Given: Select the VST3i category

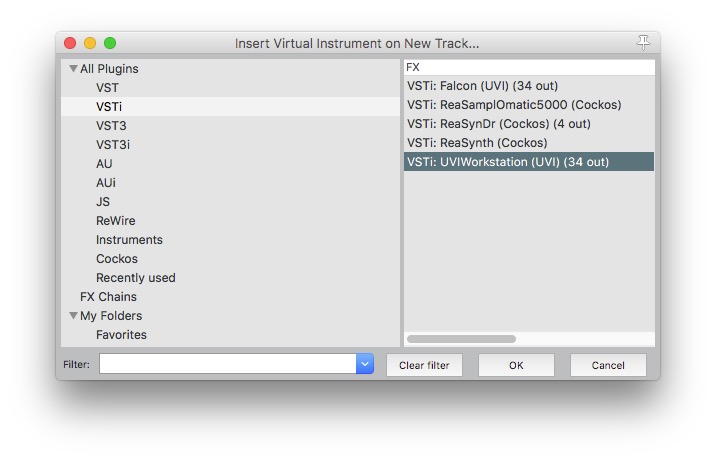Looking at the screenshot, I should coord(113,145).
